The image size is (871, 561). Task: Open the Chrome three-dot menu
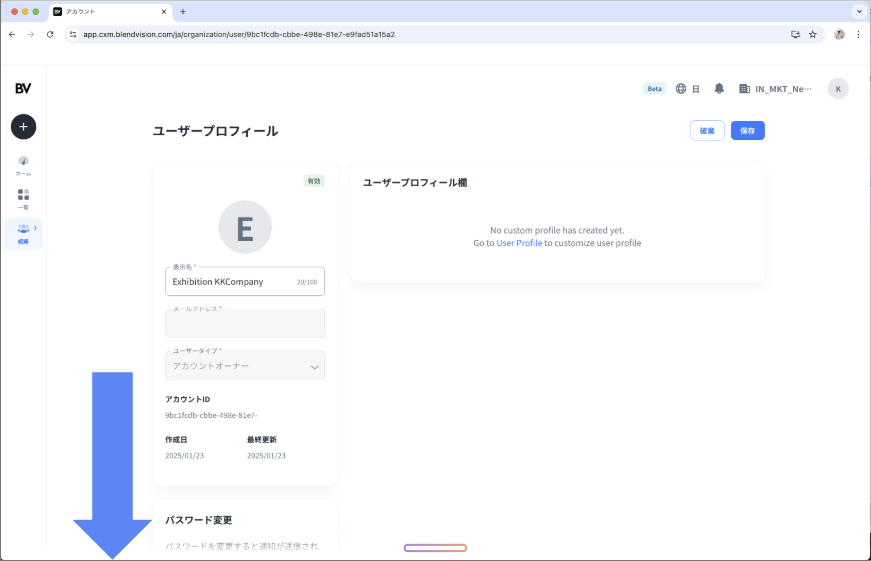click(858, 34)
